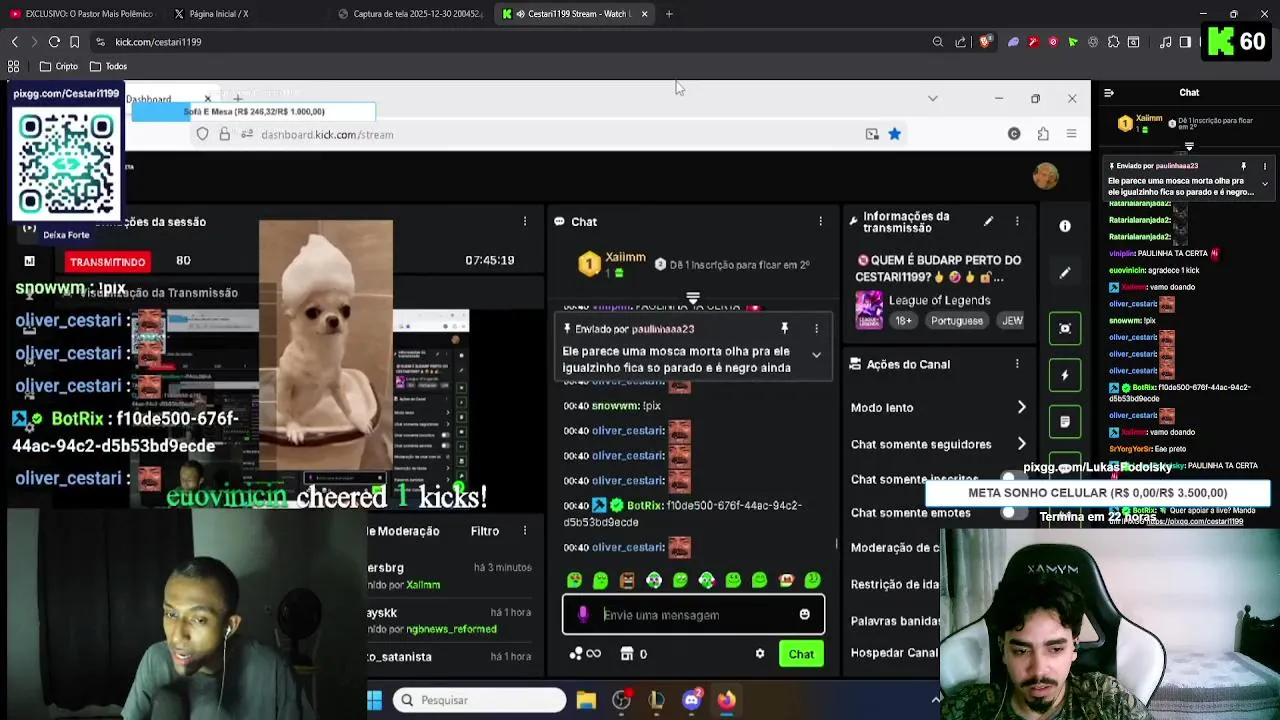Click the Portuguese language tag
The height and width of the screenshot is (720, 1280).
pyautogui.click(x=957, y=321)
